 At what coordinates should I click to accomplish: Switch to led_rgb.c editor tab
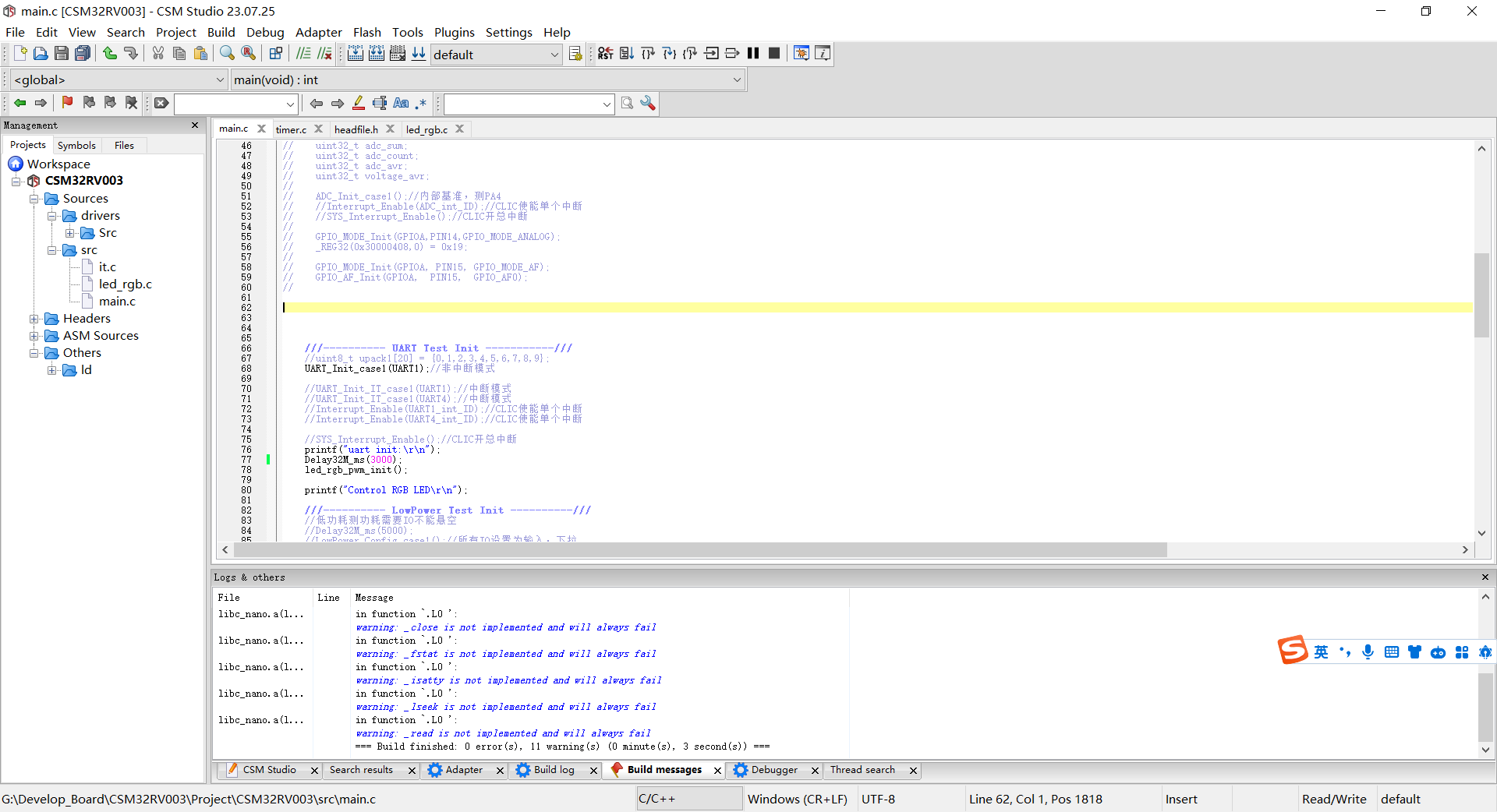pyautogui.click(x=426, y=129)
